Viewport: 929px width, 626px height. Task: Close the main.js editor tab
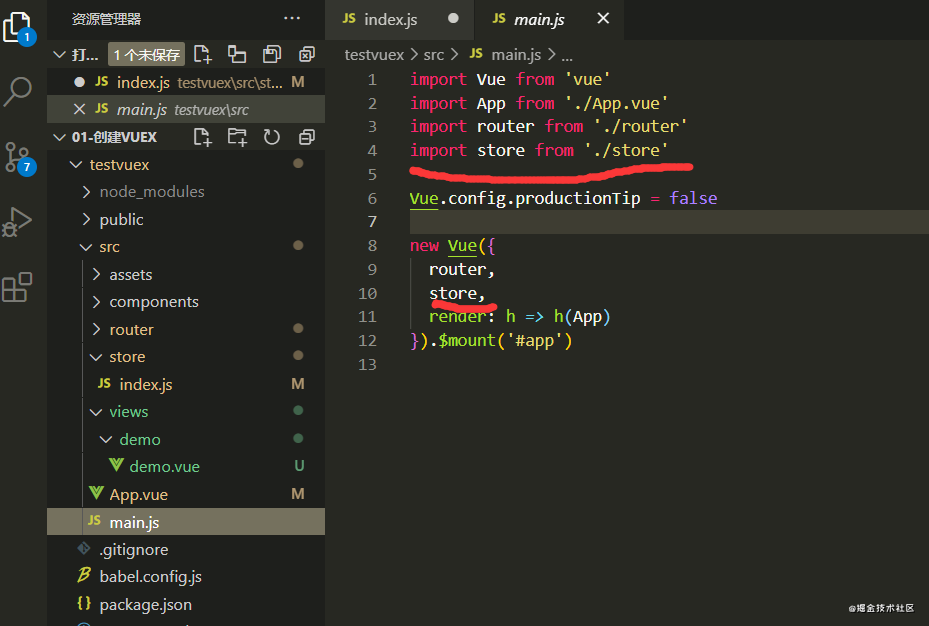pyautogui.click(x=603, y=18)
